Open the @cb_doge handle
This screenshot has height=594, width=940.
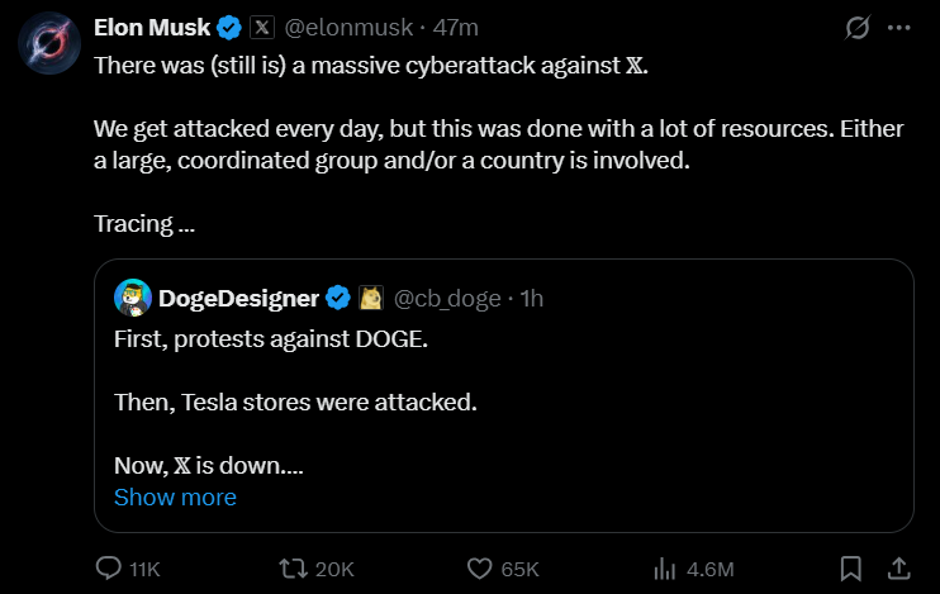pyautogui.click(x=446, y=297)
